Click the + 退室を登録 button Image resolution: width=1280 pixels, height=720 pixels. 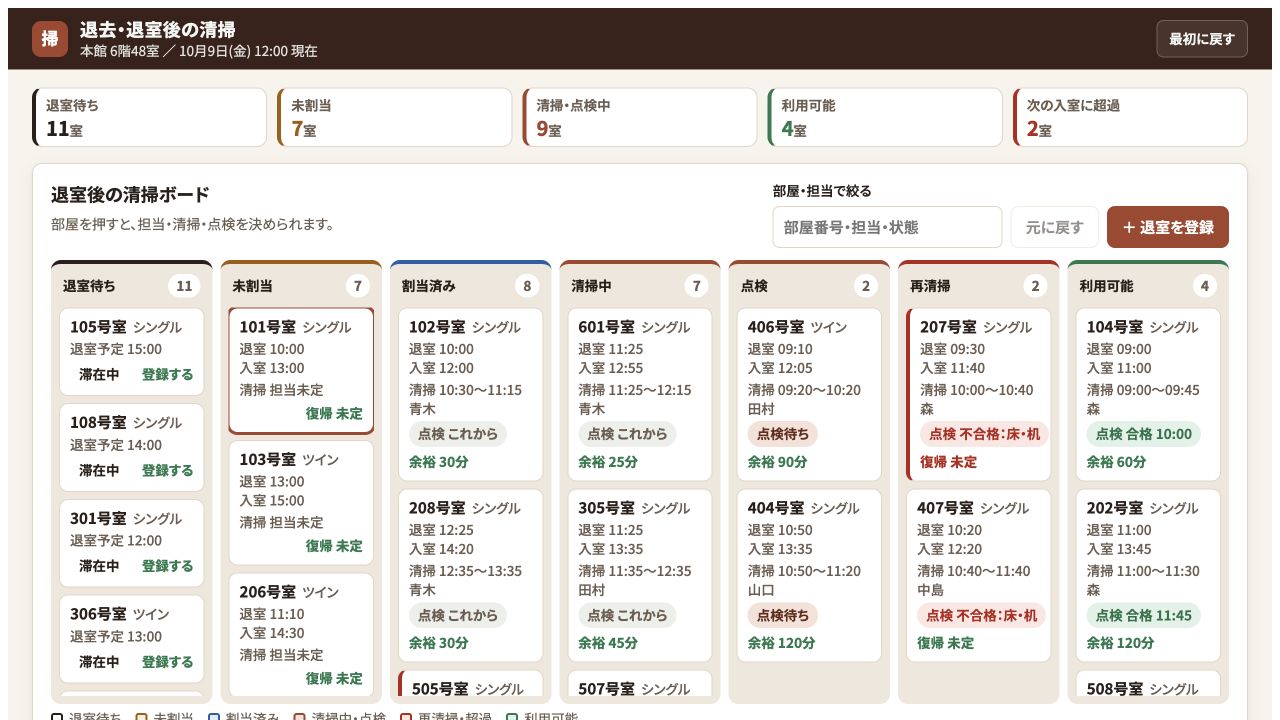(1168, 227)
